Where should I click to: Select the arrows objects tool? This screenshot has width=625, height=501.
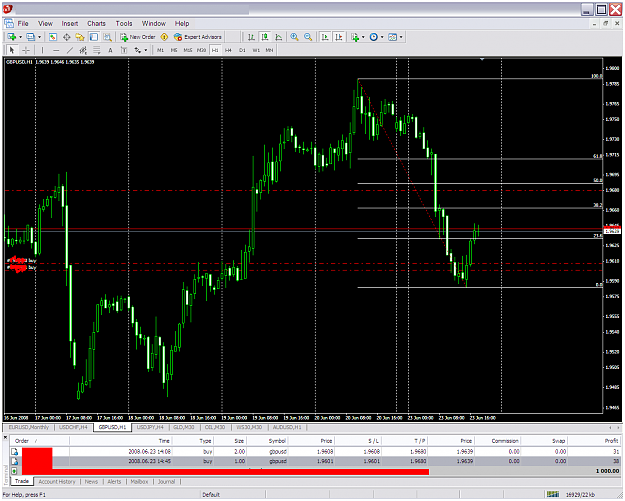pyautogui.click(x=138, y=50)
